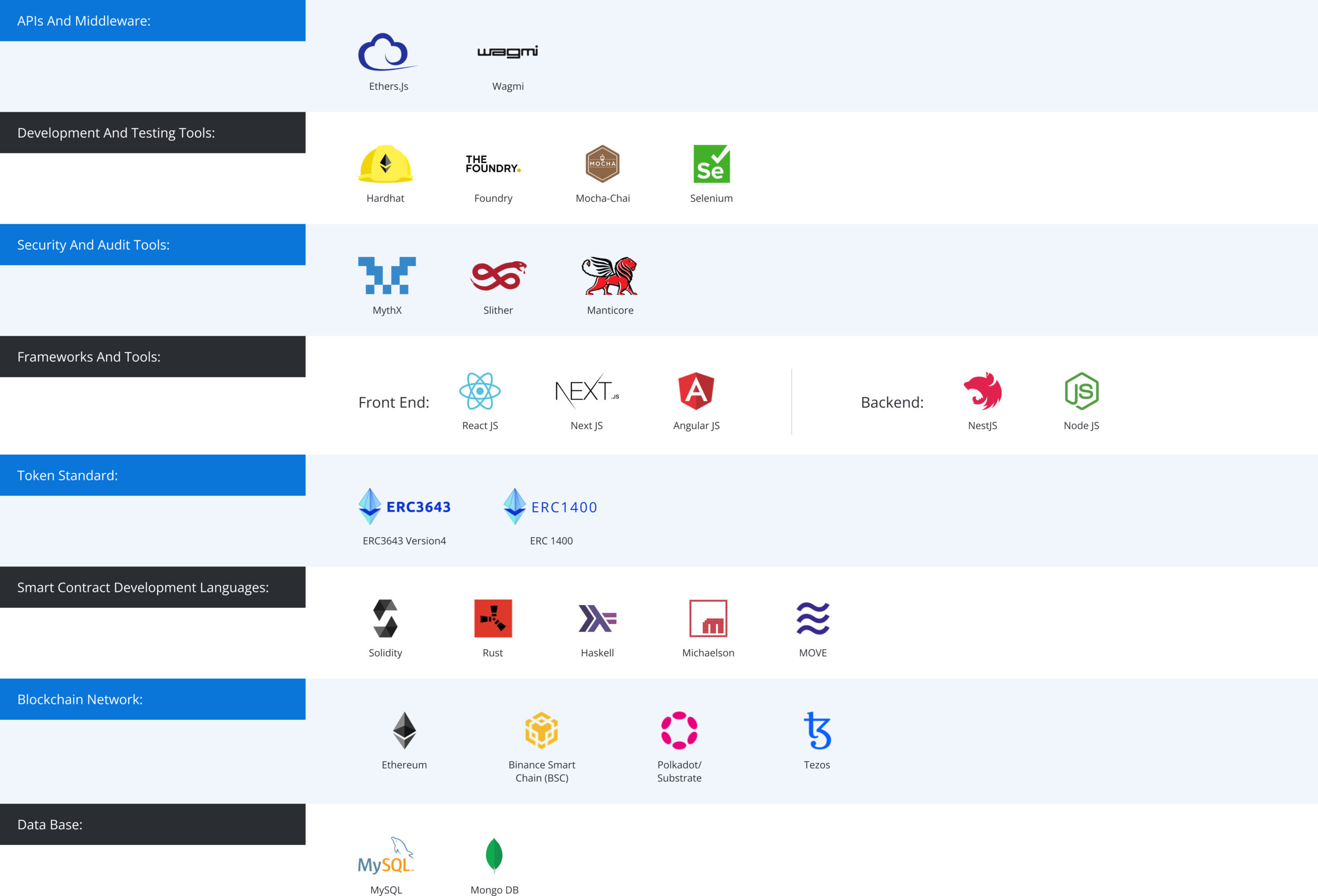Click the "Backend:" label
The width and height of the screenshot is (1318, 896).
[x=892, y=402]
